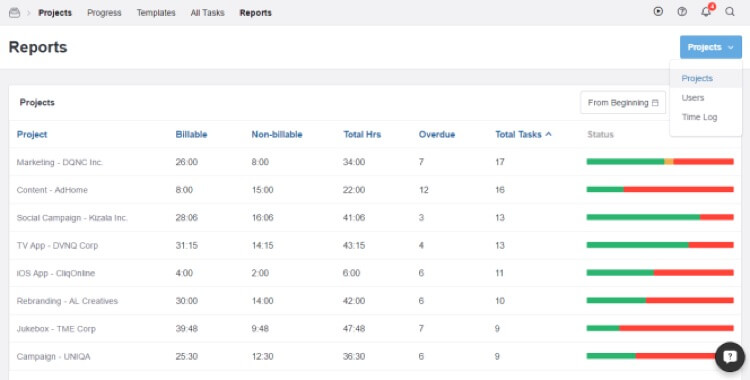Viewport: 750px width, 380px height.
Task: Open the help question mark icon
Action: coord(682,11)
